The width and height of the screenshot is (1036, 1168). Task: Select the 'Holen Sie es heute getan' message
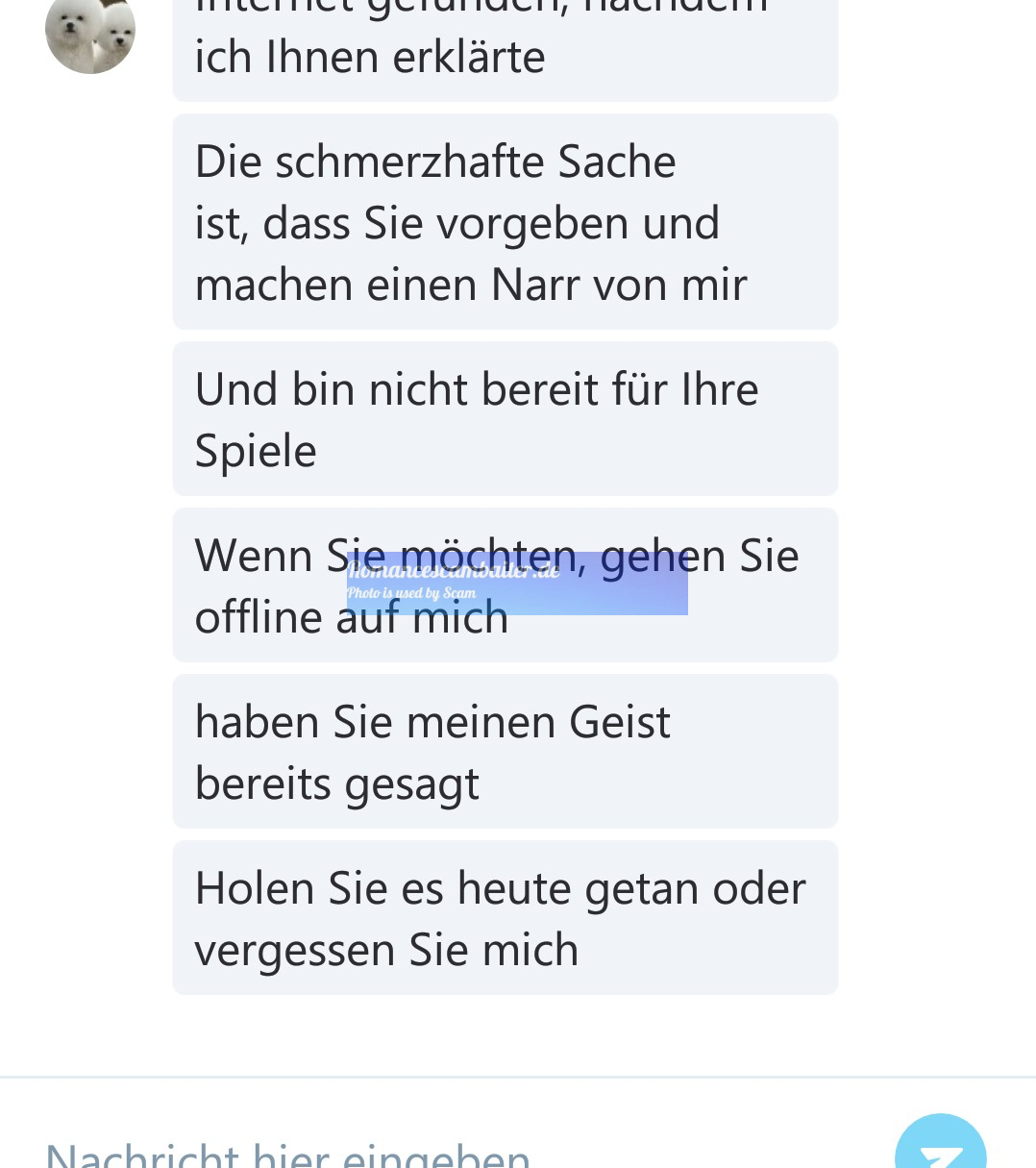coord(506,918)
